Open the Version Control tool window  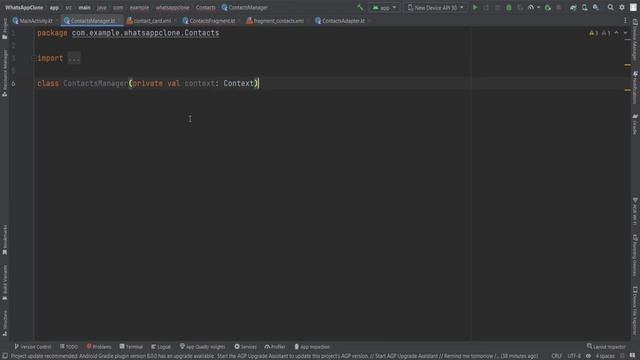[x=33, y=347]
